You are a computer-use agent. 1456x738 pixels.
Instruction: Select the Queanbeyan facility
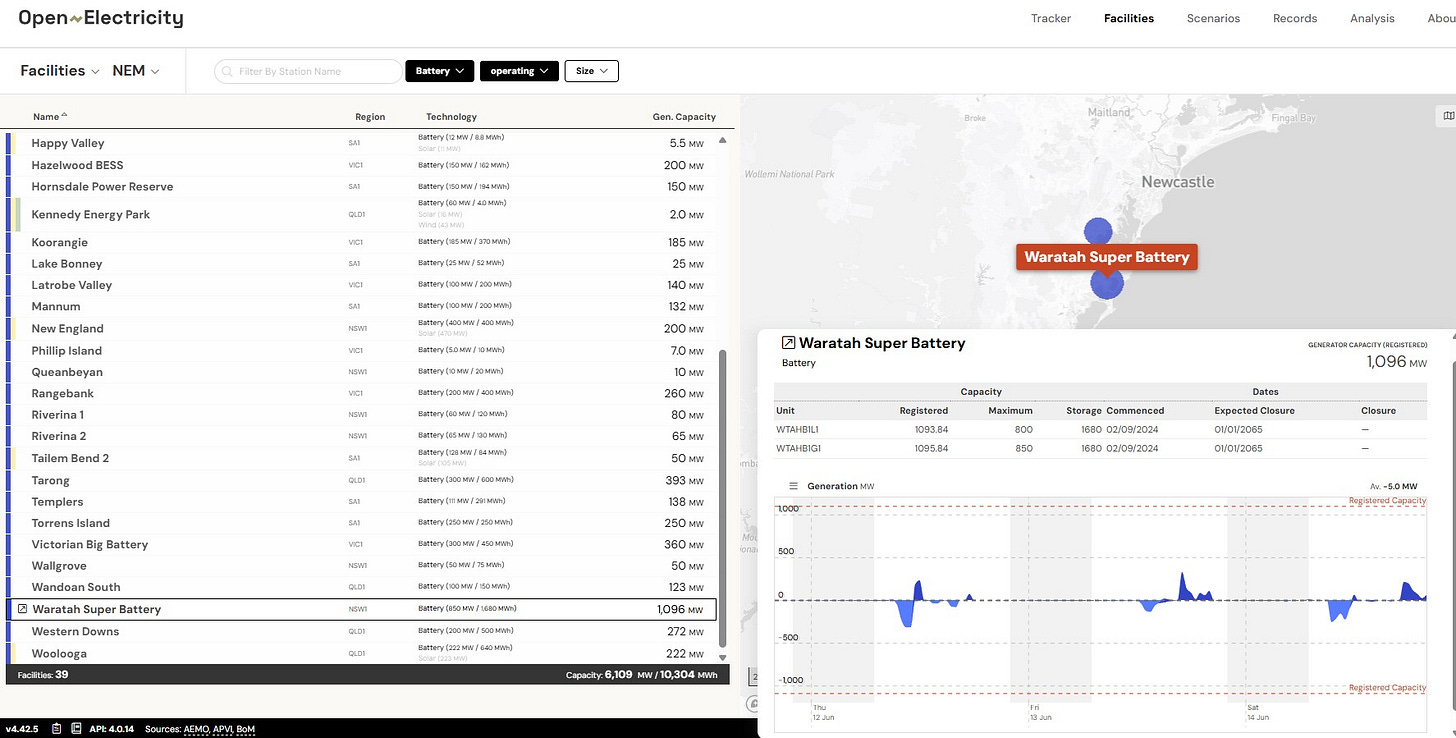click(x=361, y=372)
